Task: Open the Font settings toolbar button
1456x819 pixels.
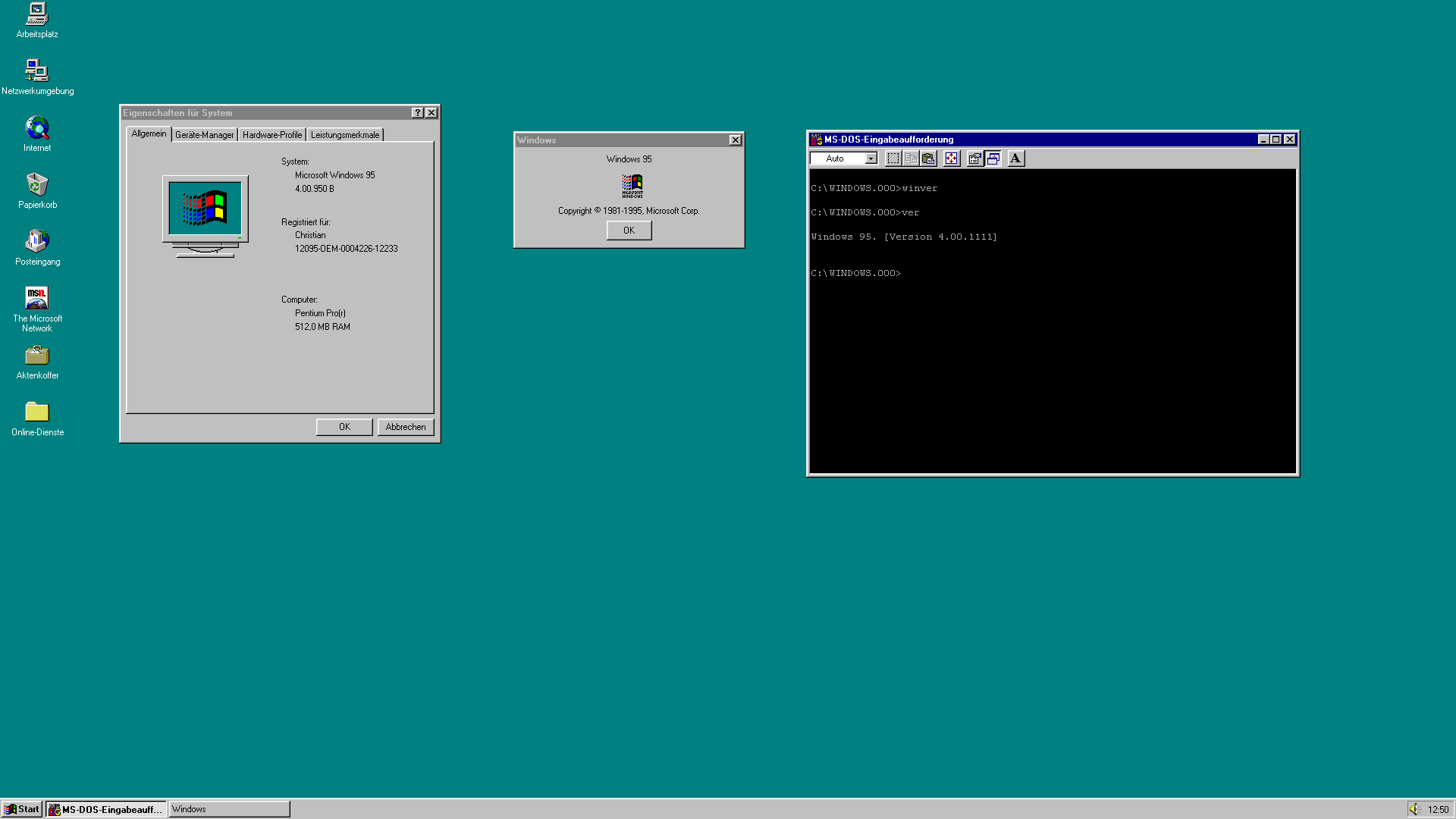Action: [1015, 158]
